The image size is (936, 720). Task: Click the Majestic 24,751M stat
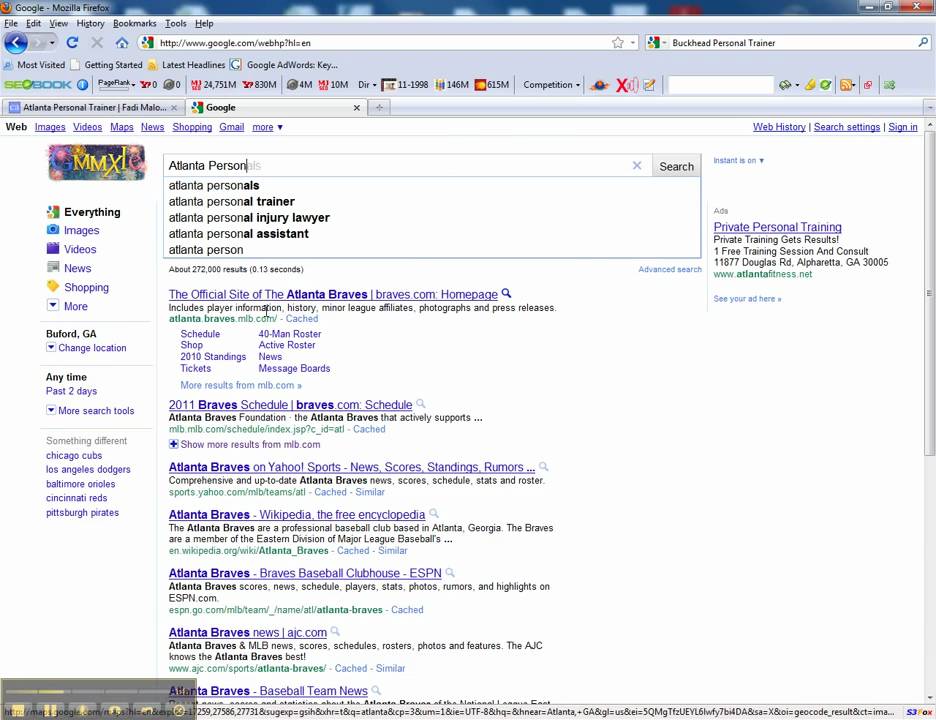coord(213,85)
